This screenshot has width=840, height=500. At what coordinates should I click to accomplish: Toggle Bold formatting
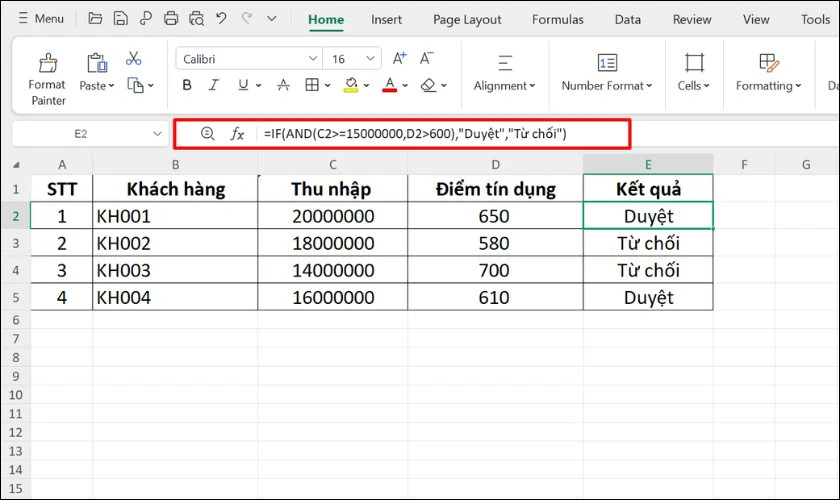tap(186, 85)
